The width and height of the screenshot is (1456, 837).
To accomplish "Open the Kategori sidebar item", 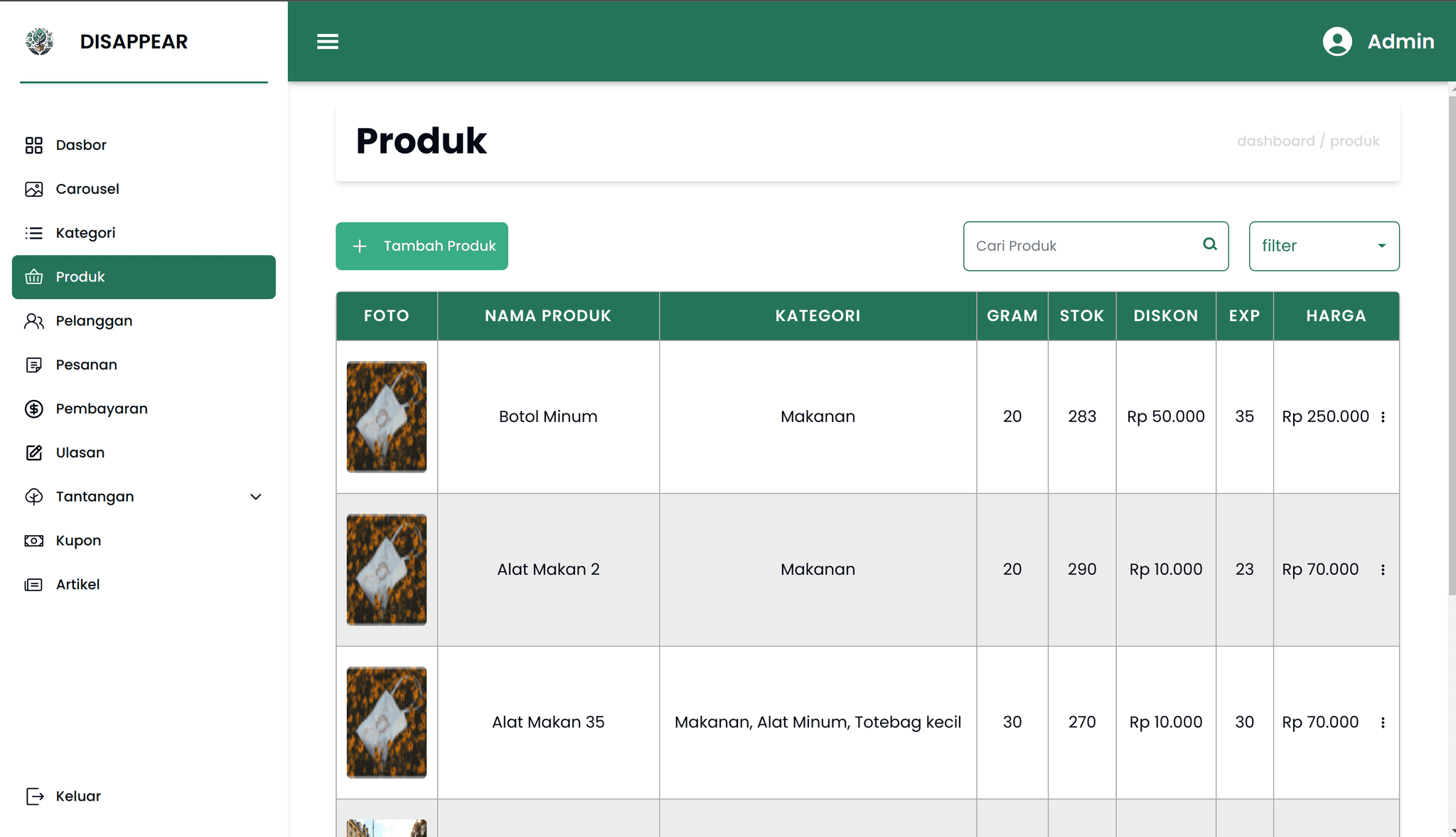I will 85,233.
